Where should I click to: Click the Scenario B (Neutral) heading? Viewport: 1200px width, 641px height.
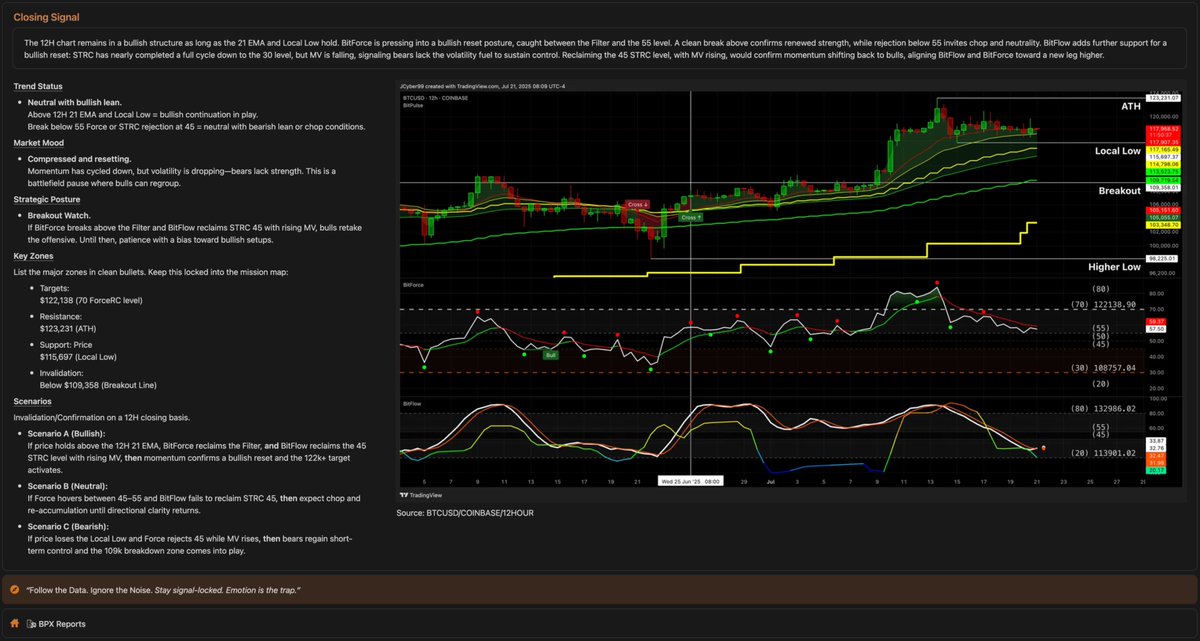[x=70, y=485]
